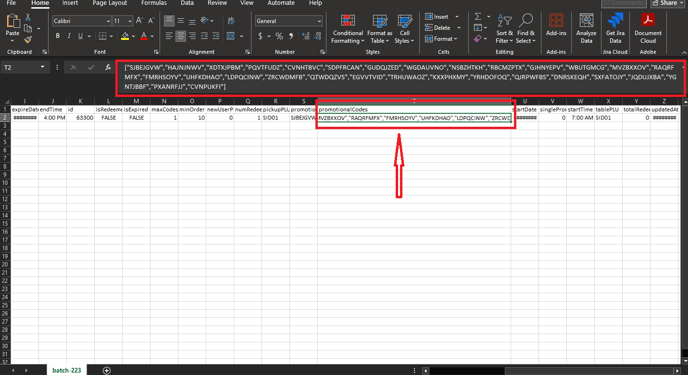Increase font size with larger A icon

pos(140,21)
